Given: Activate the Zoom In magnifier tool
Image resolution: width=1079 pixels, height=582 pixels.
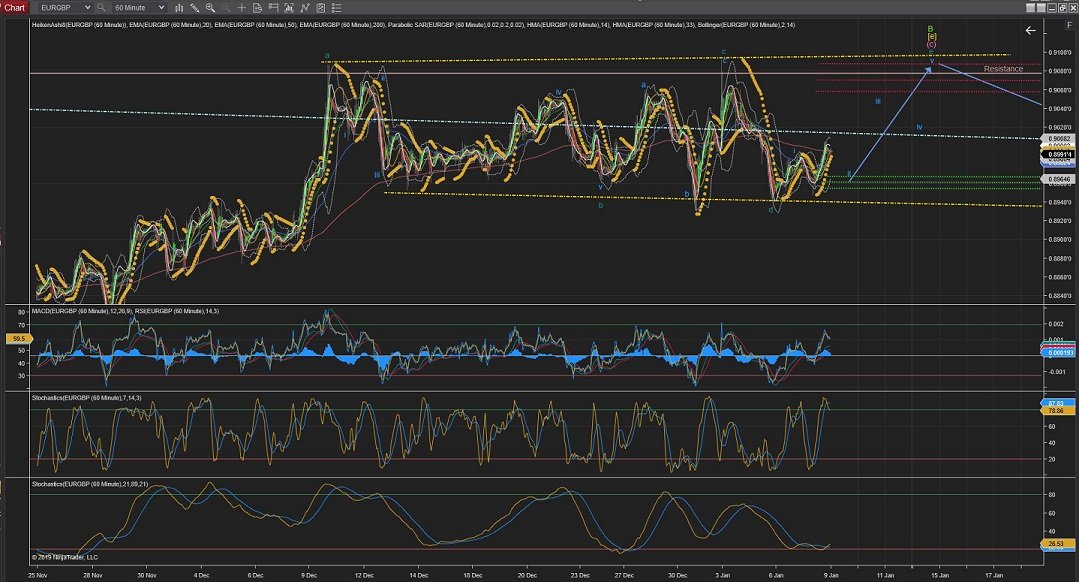Looking at the screenshot, I should (210, 8).
